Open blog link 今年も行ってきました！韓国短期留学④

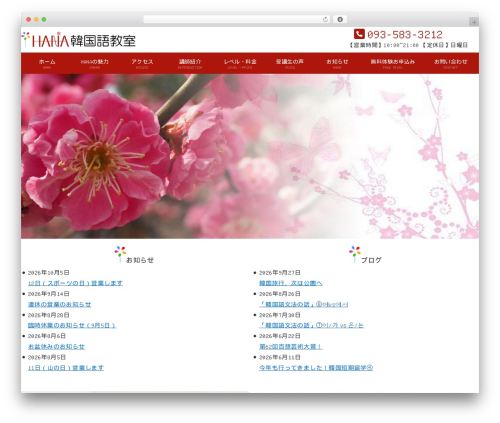(x=316, y=368)
